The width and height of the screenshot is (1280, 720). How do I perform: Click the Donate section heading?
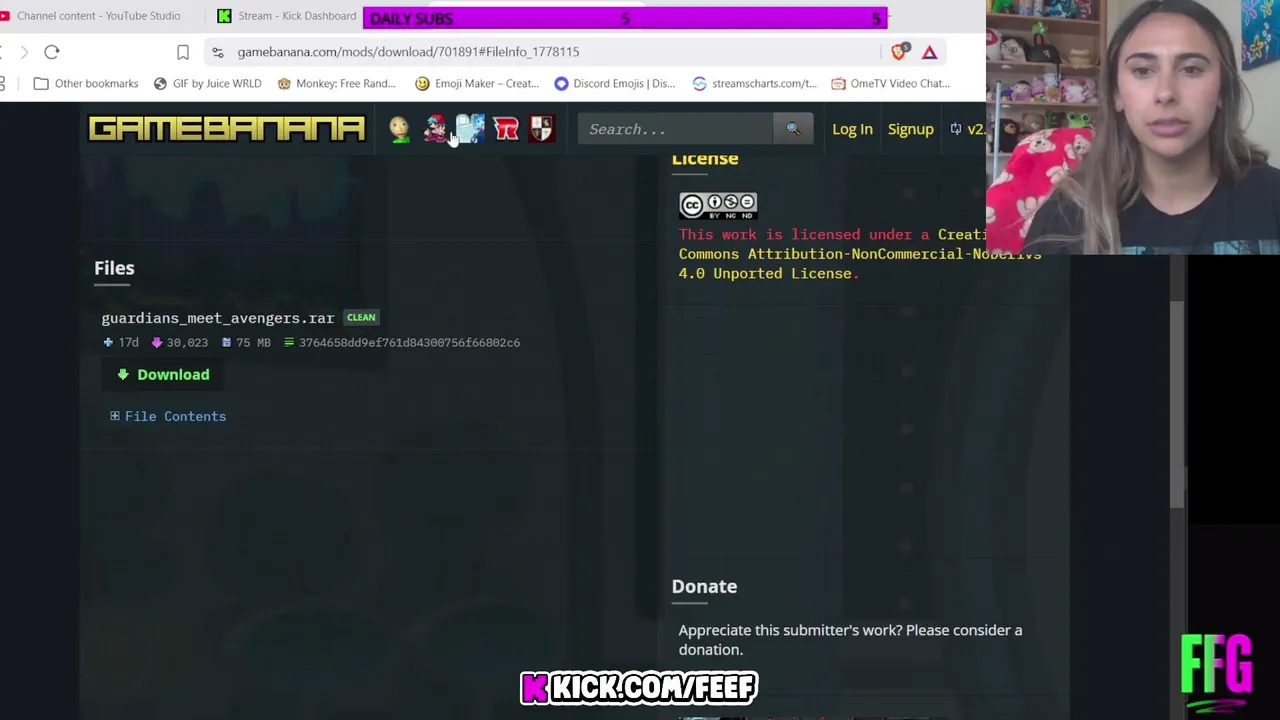tap(704, 587)
